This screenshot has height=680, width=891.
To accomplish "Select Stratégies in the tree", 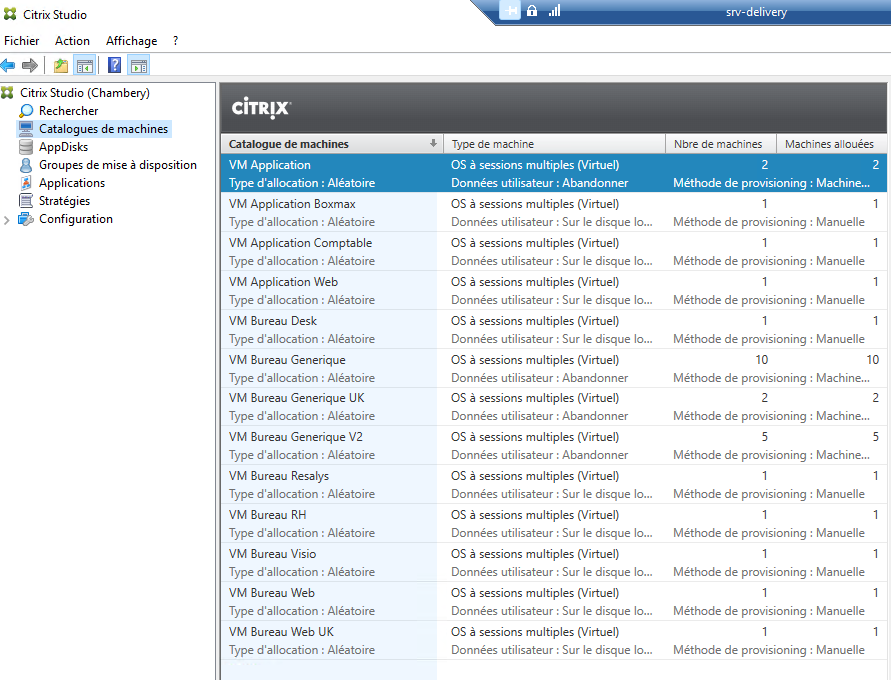I will 64,201.
